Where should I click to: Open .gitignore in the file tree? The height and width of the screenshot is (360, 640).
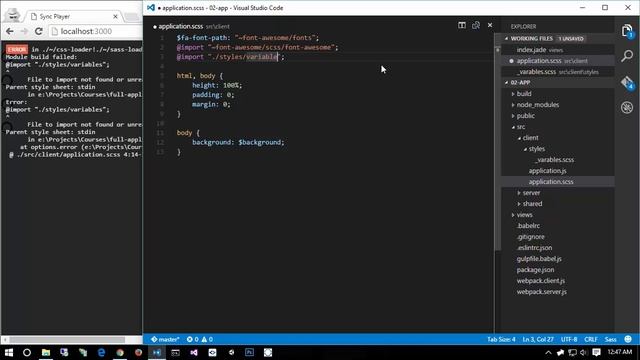[531, 237]
